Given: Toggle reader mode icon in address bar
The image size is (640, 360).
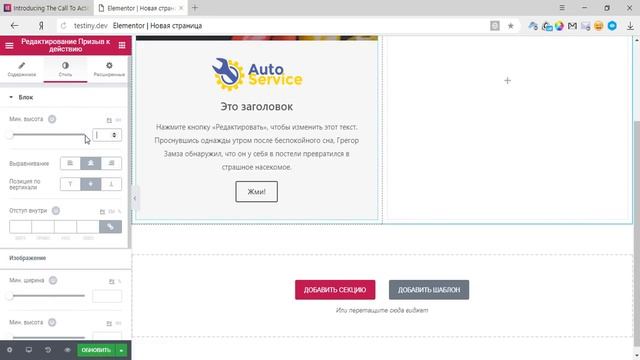Looking at the screenshot, I should pyautogui.click(x=495, y=26).
